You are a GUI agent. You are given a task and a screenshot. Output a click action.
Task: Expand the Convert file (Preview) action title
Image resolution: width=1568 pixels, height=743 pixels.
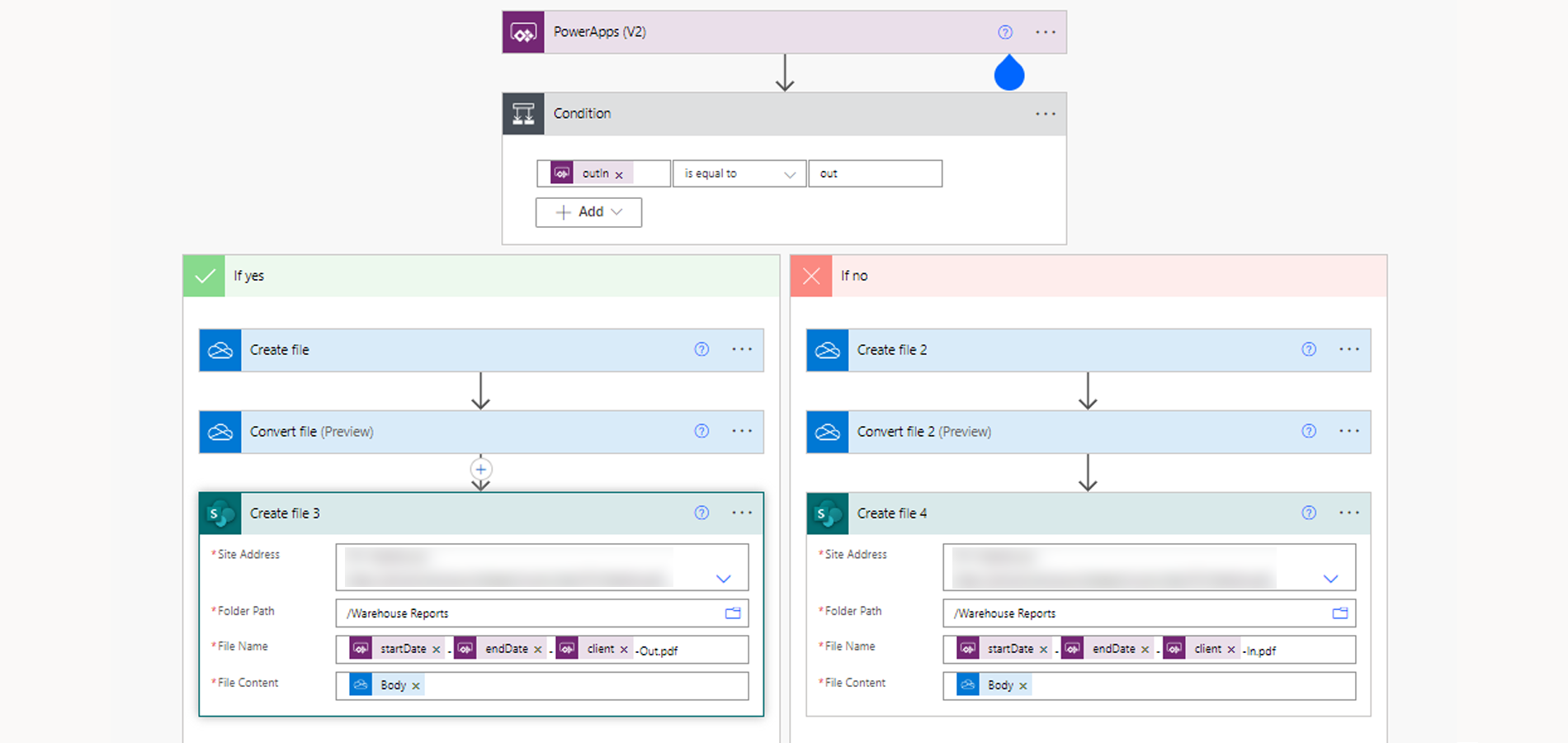point(312,432)
